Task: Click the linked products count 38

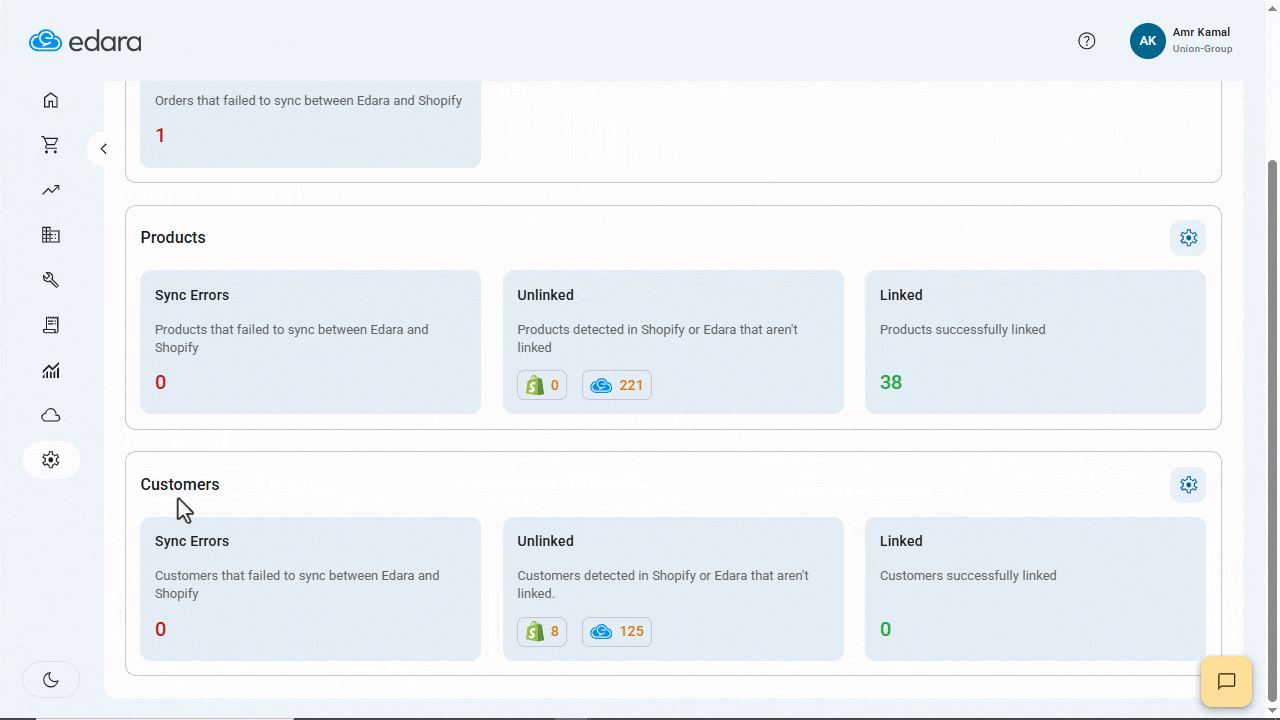Action: coord(891,382)
